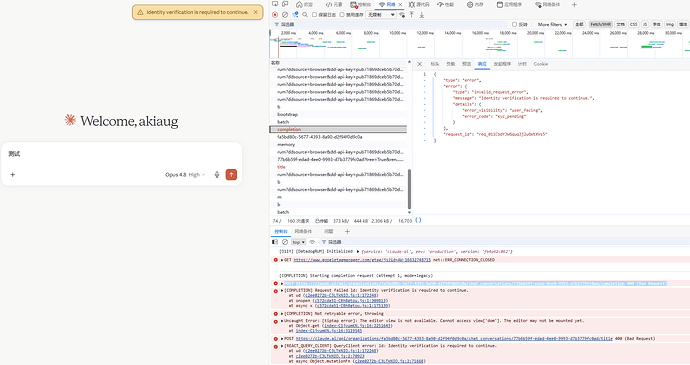The image size is (690, 365).
Task: Expand COMPLETION Request failed error message
Action: coord(282,291)
